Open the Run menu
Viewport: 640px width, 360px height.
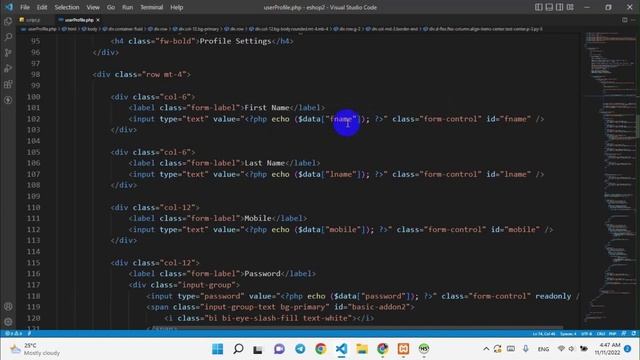tap(127, 7)
